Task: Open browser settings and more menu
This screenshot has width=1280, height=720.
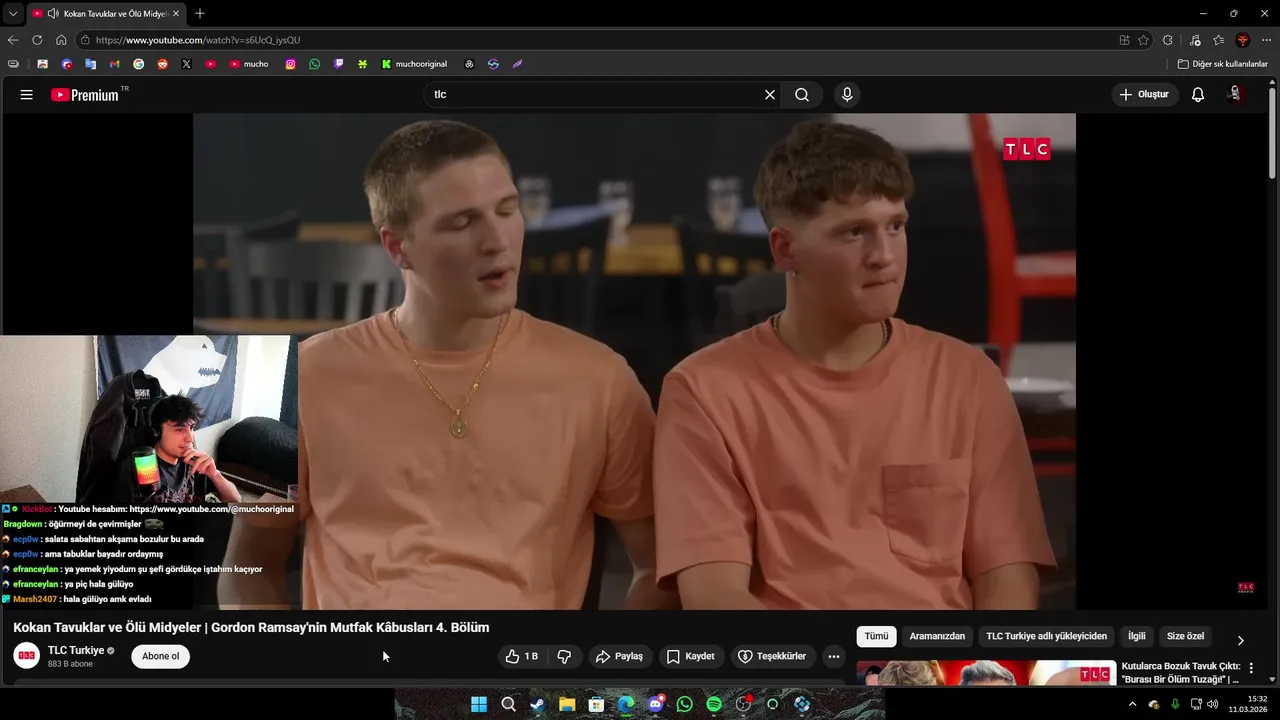Action: coord(1266,40)
